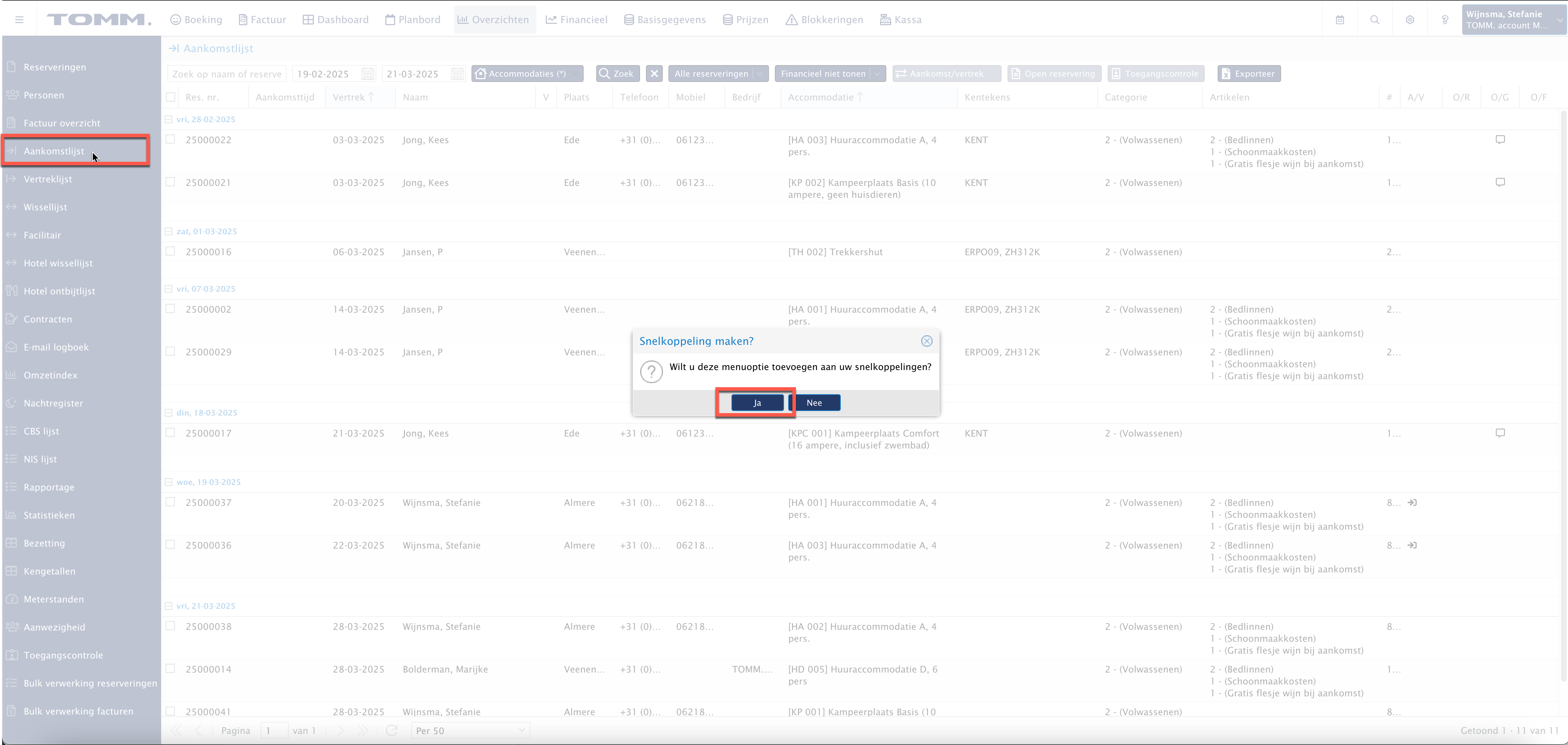The width and height of the screenshot is (1568, 745).
Task: Click the name search input field
Action: 226,74
